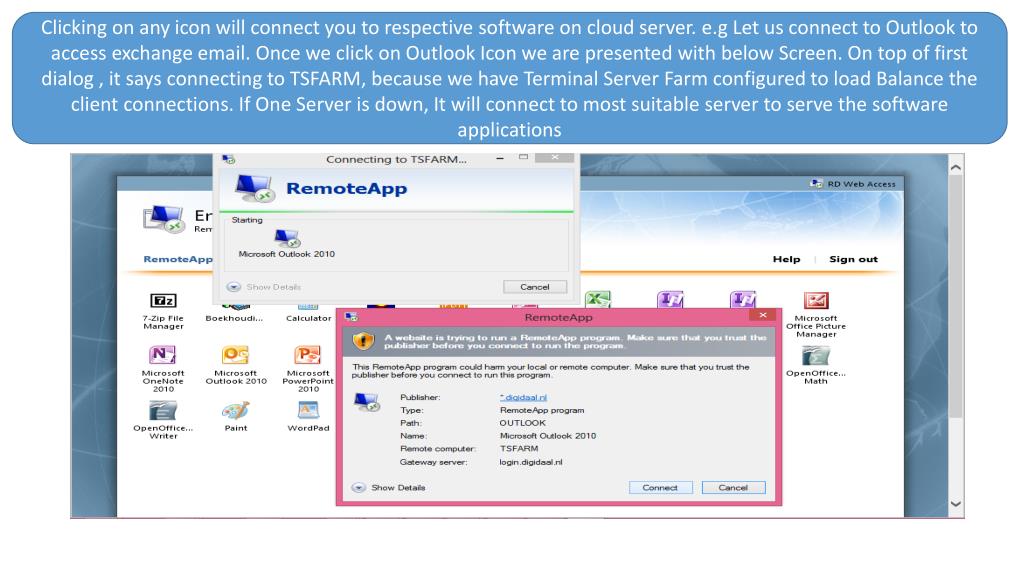Cancel the RemoteApp security warning
This screenshot has width=1024, height=576.
point(733,488)
